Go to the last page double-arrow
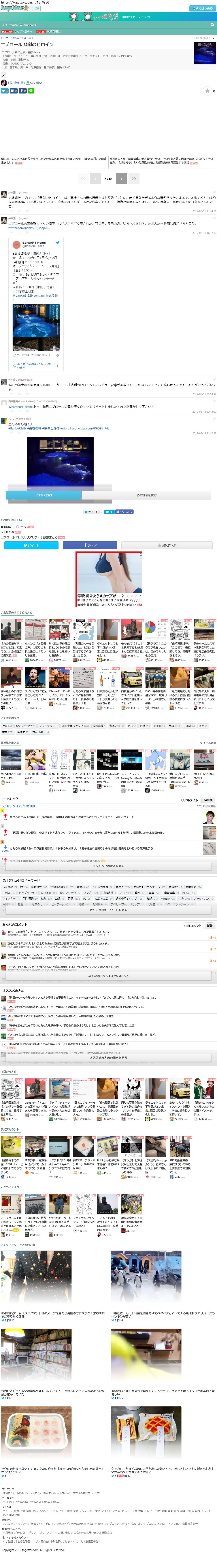 point(134,179)
